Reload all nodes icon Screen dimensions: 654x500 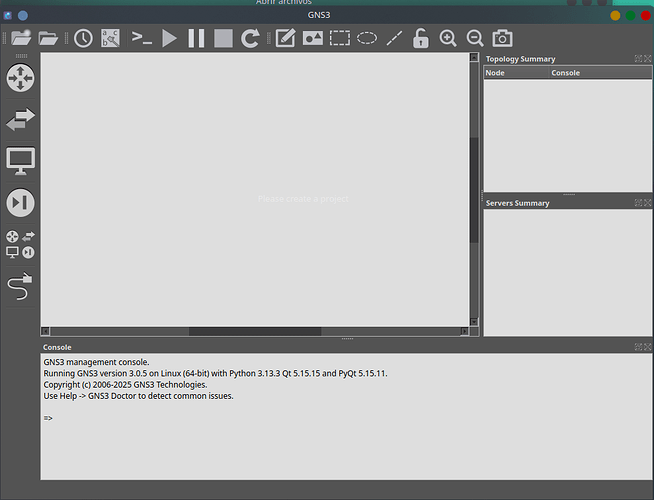click(250, 38)
